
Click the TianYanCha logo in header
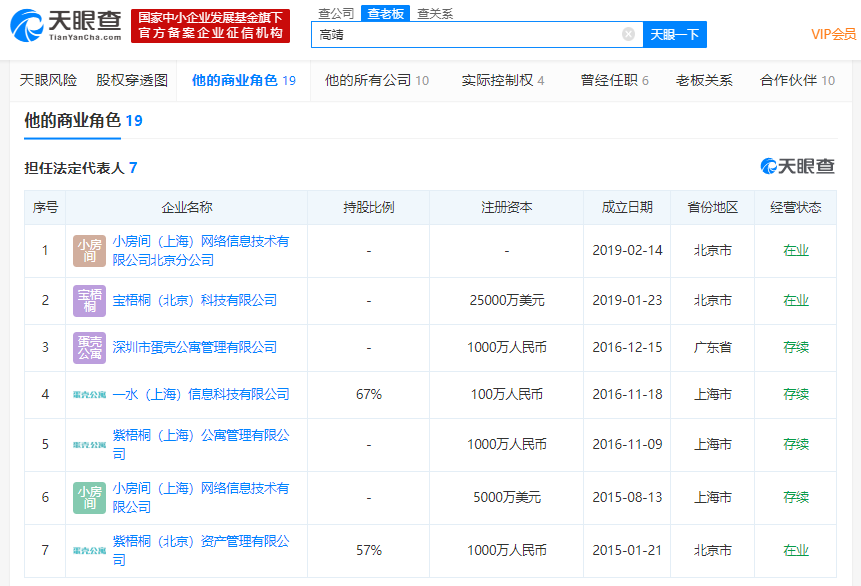coord(66,25)
